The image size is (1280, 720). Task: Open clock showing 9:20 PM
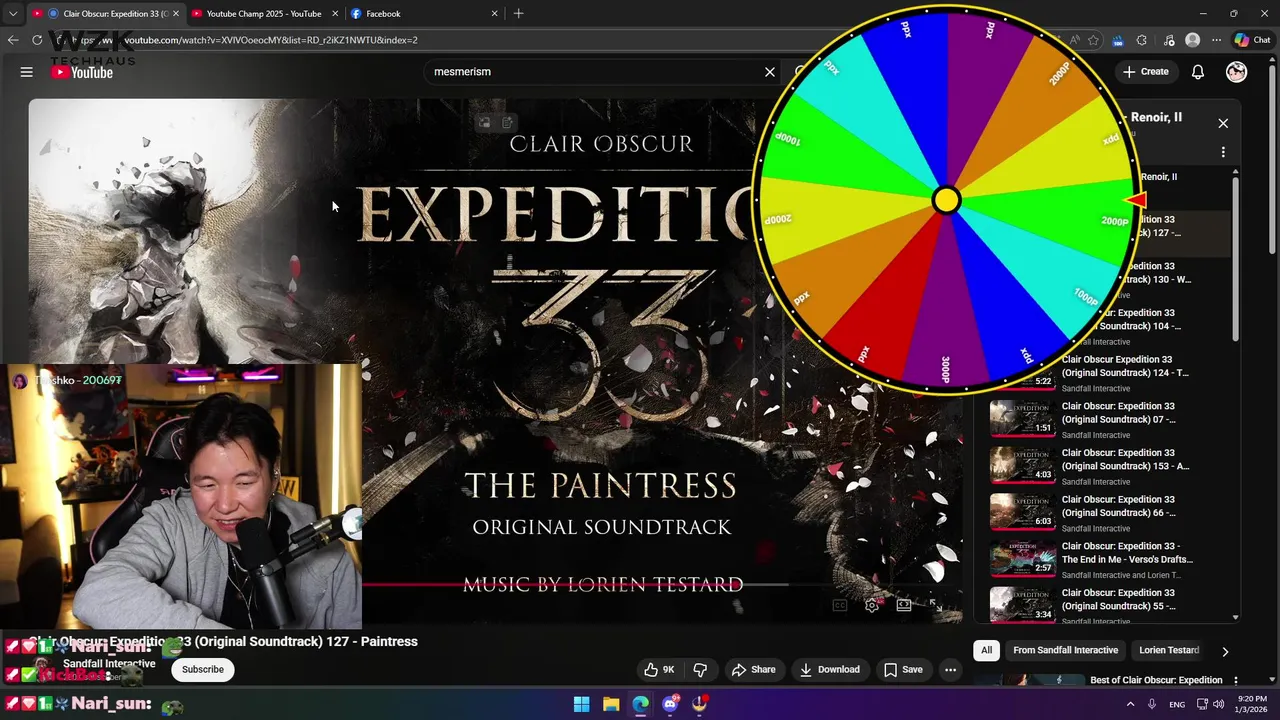pos(1252,704)
